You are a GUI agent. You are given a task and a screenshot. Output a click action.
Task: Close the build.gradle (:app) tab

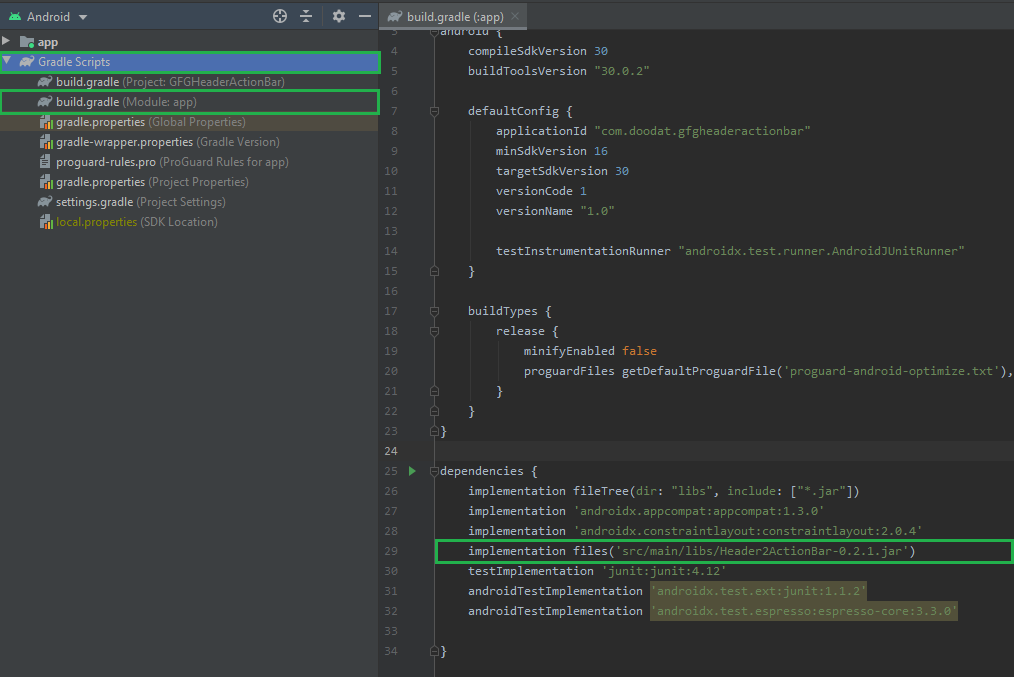click(515, 17)
